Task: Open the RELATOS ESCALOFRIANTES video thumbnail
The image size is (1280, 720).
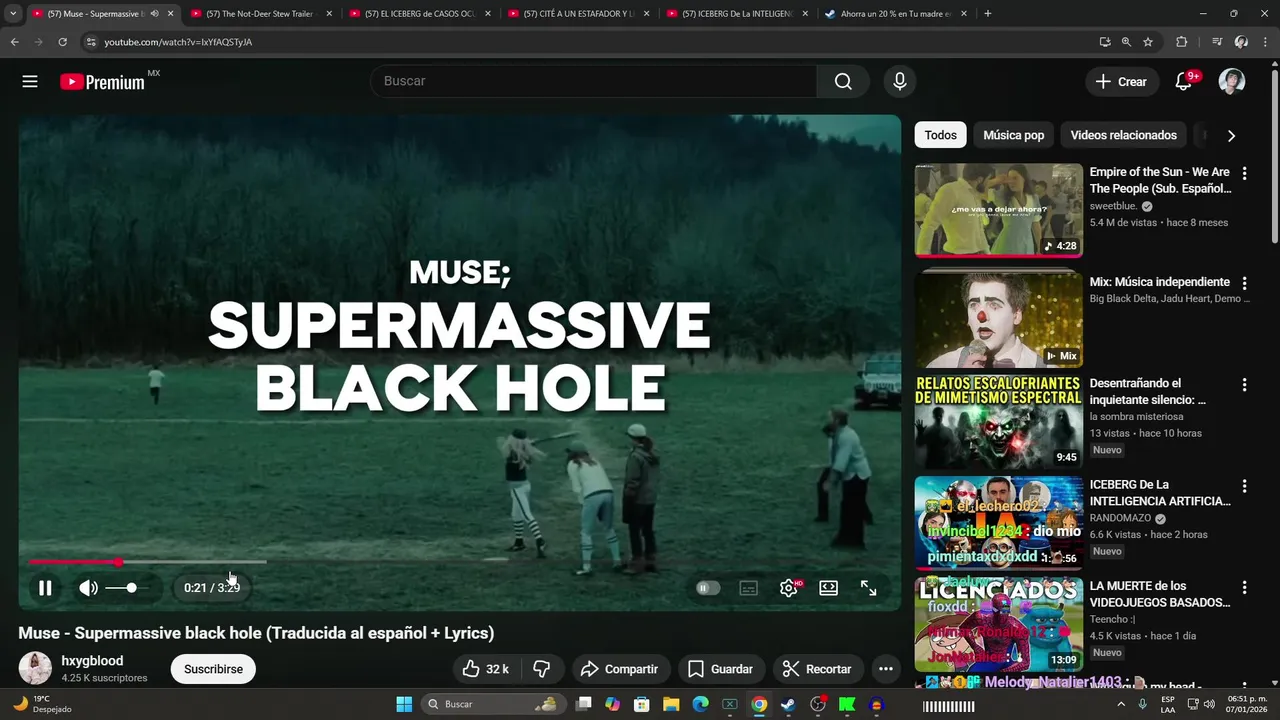Action: coord(998,422)
